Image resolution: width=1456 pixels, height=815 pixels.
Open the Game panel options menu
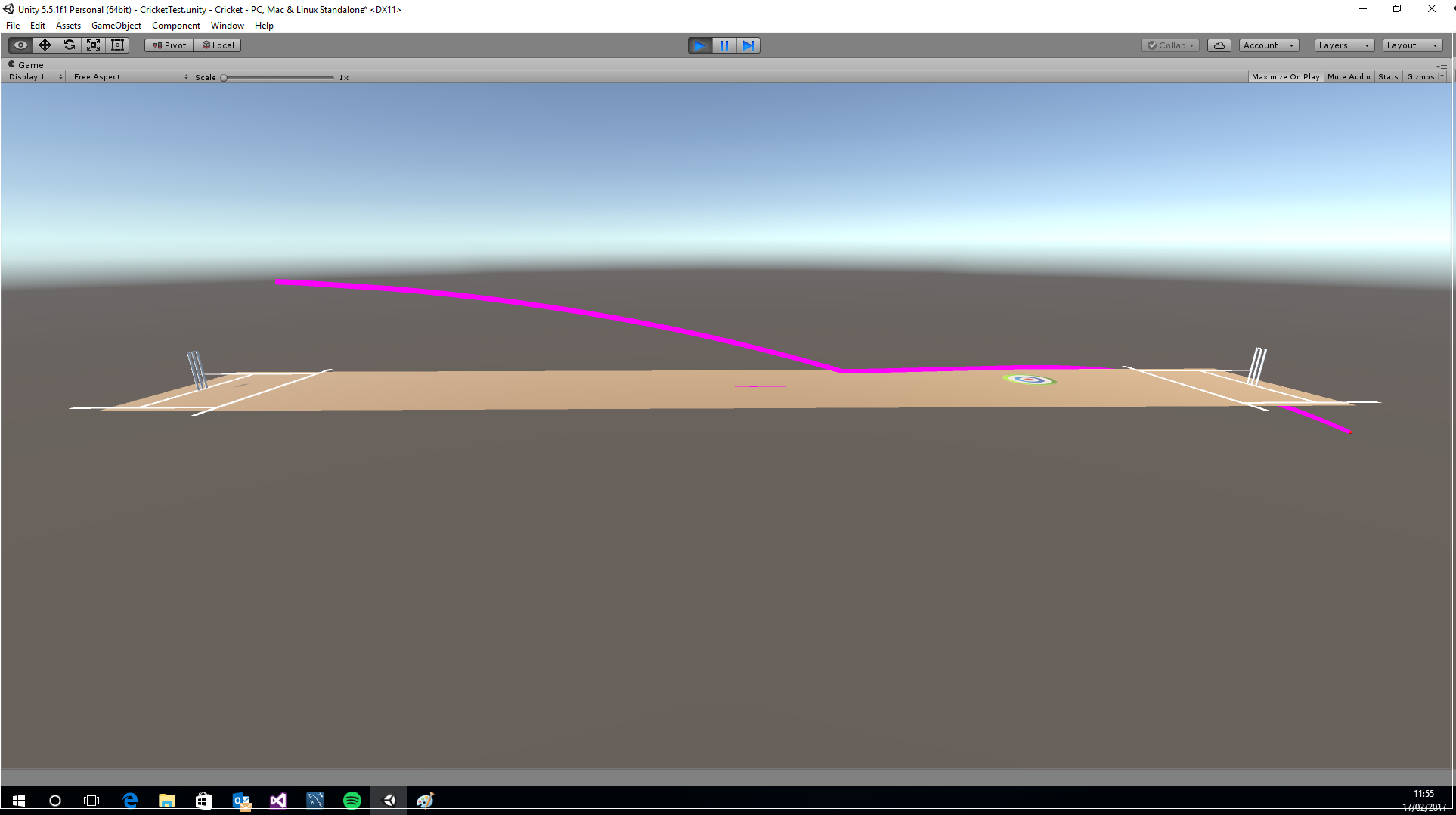pyautogui.click(x=1442, y=66)
